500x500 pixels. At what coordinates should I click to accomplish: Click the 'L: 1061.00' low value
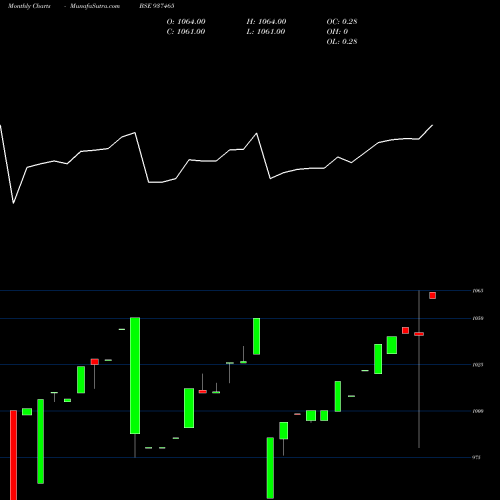click(x=266, y=32)
